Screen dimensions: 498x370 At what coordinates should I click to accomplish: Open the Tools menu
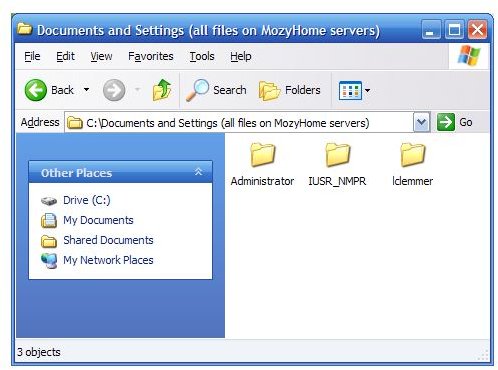(202, 56)
